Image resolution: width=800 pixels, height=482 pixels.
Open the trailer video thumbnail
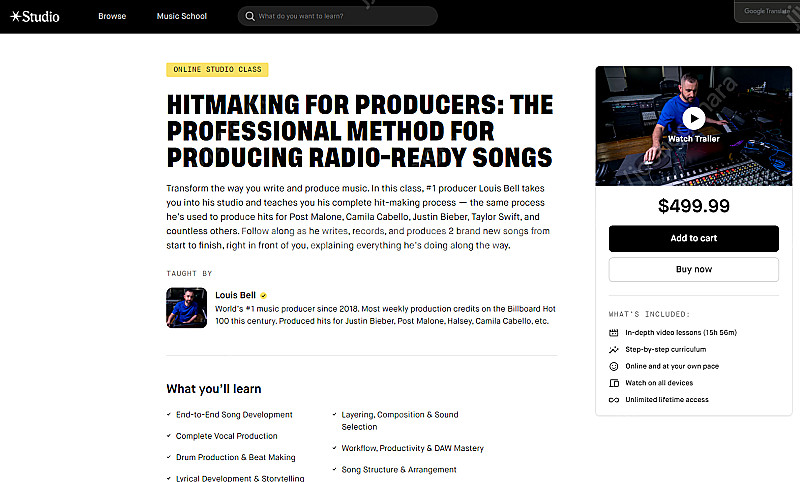click(693, 126)
